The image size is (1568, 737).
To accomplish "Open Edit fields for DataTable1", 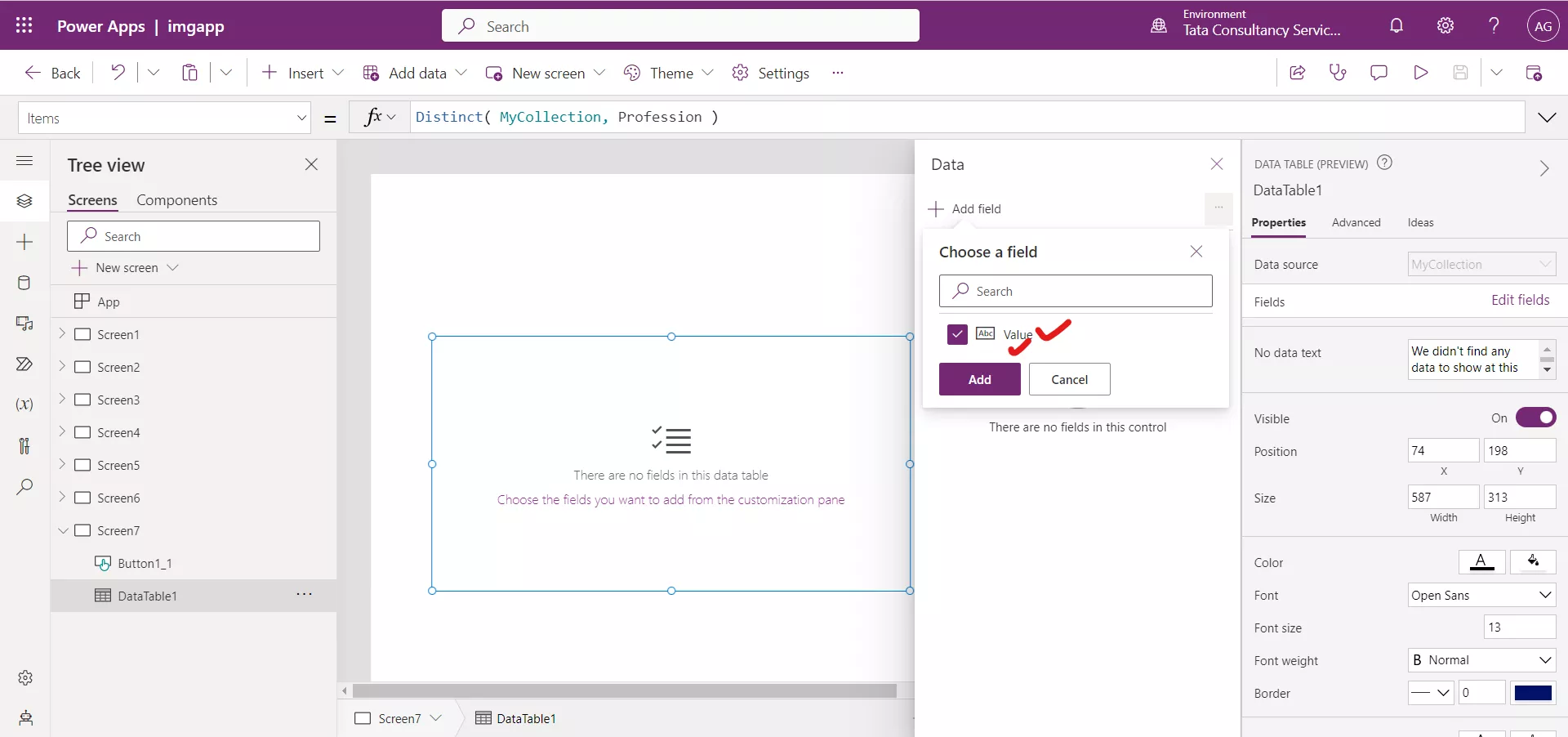I will tap(1521, 300).
